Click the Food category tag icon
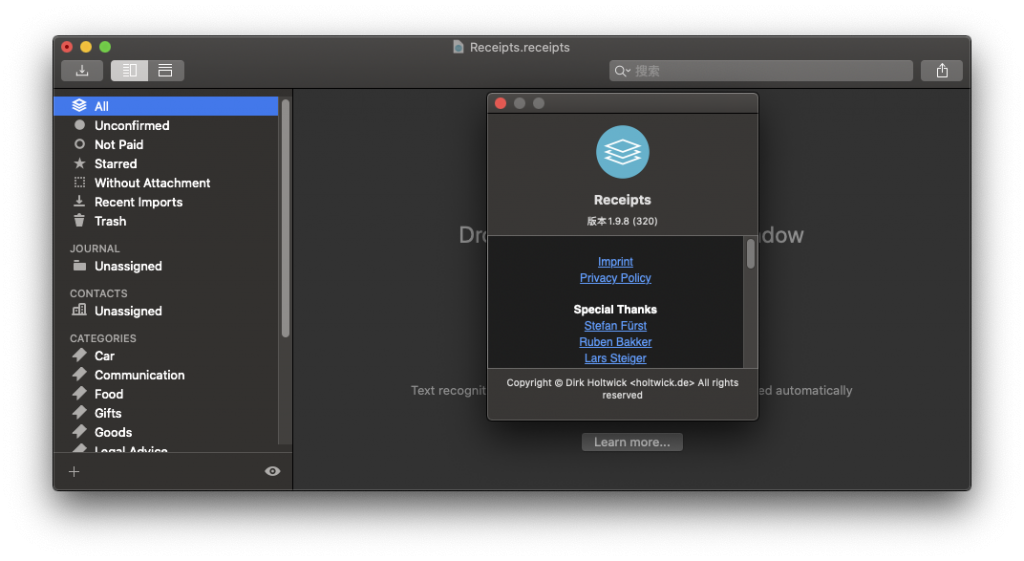1024x561 pixels. (x=79, y=393)
